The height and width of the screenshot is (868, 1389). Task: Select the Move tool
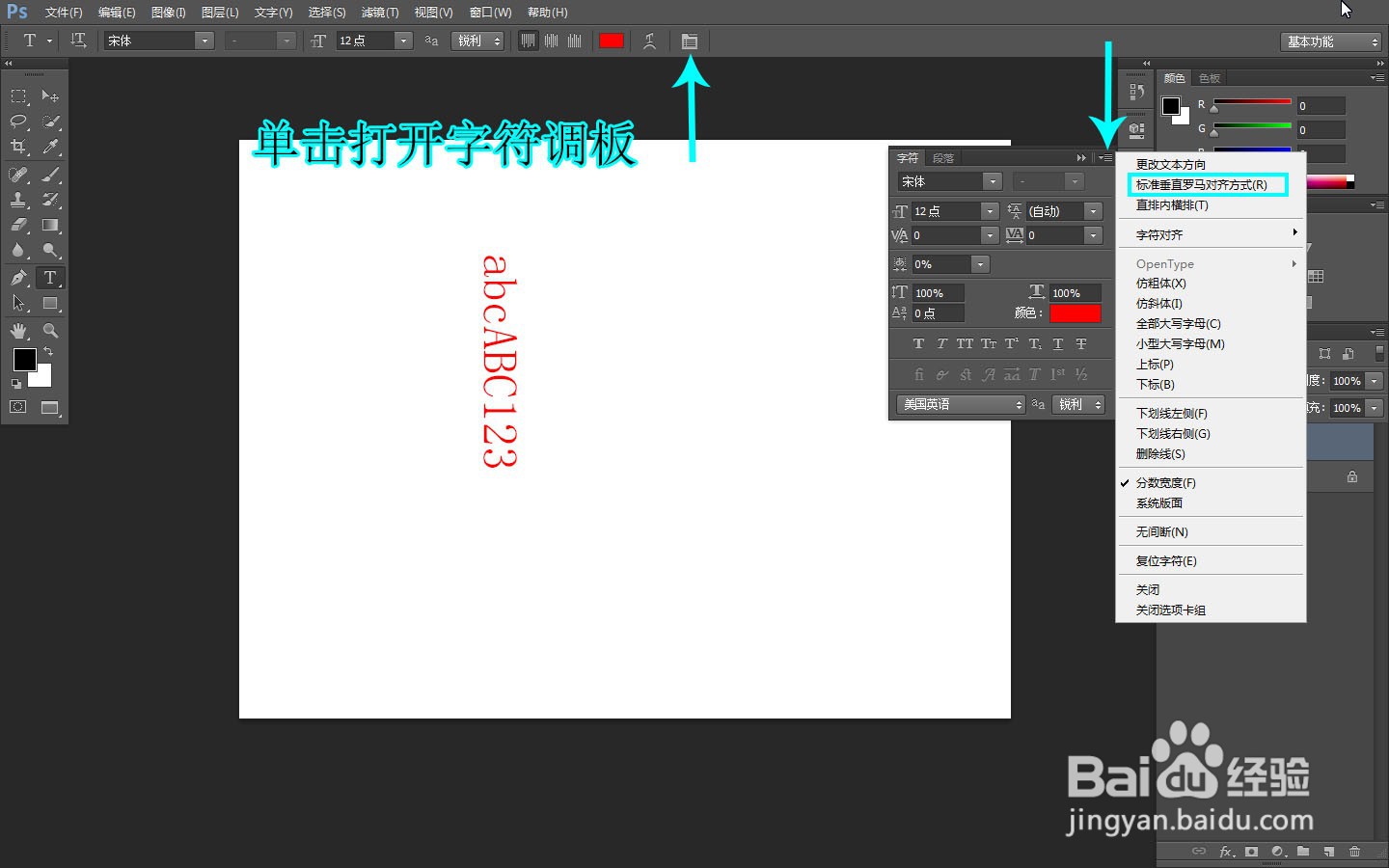pos(50,96)
